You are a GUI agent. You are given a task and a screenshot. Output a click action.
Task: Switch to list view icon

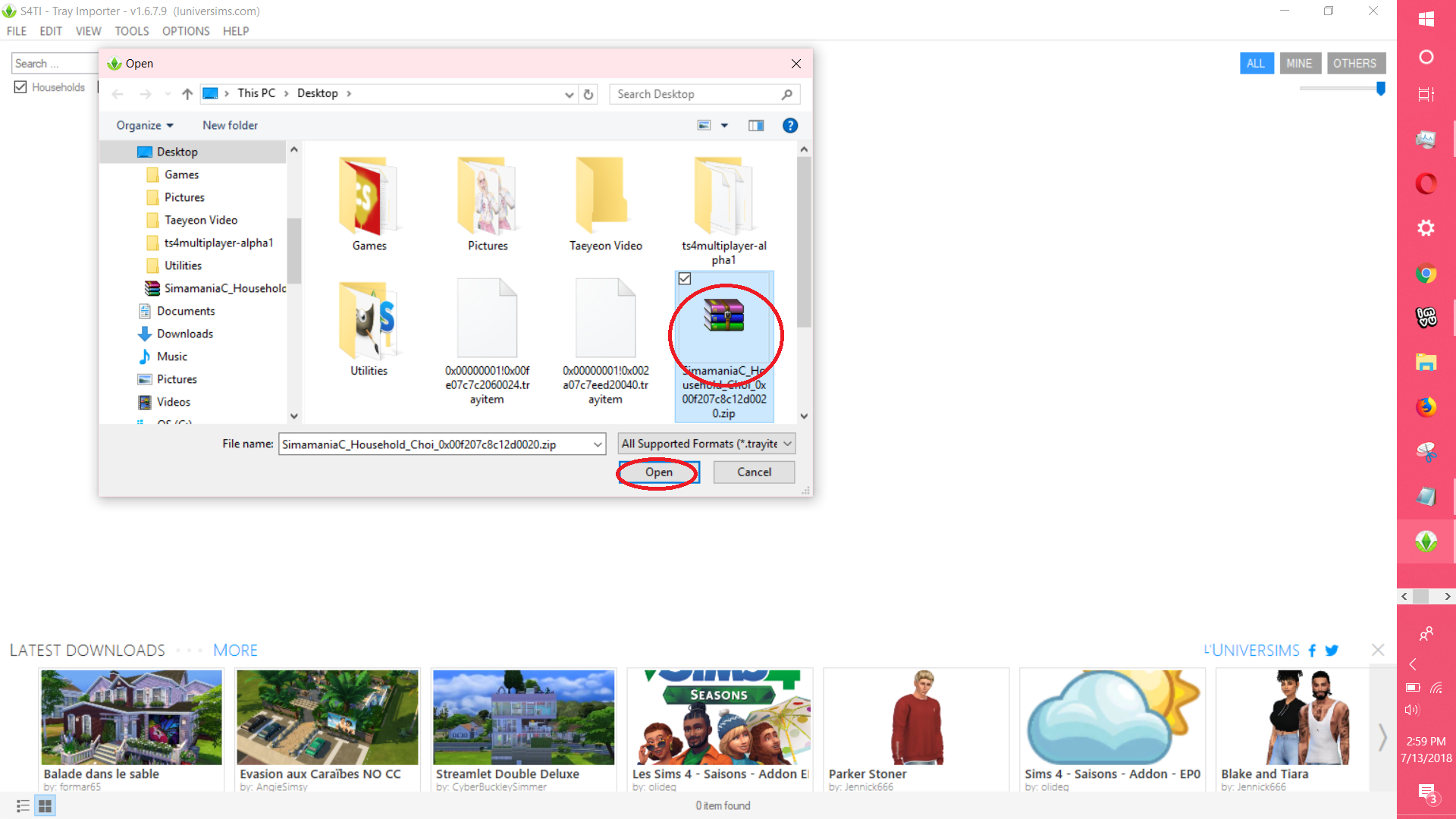23,806
